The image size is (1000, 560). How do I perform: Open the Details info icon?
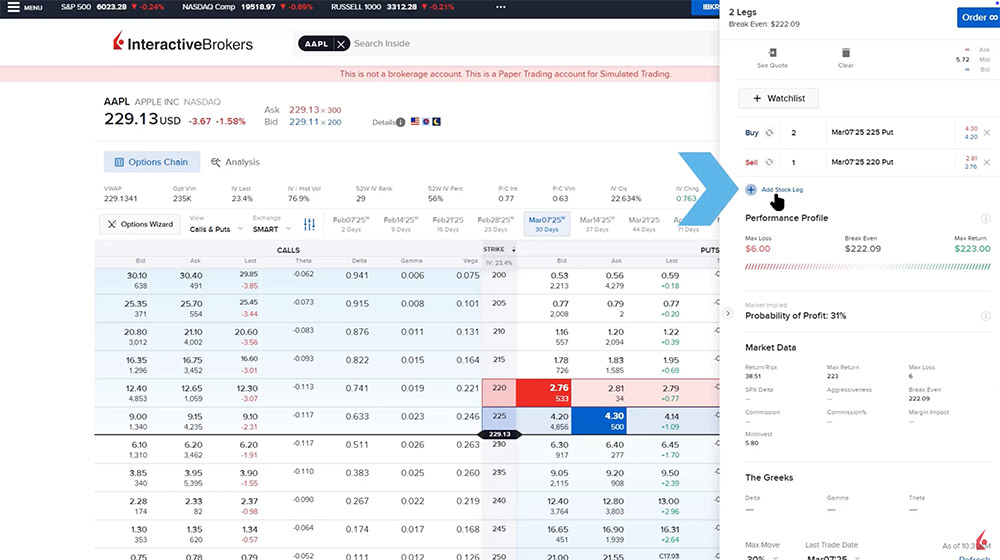[x=401, y=122]
